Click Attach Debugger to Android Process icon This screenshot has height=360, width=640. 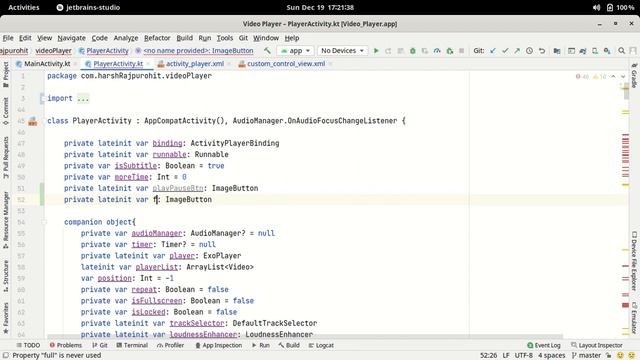point(449,51)
